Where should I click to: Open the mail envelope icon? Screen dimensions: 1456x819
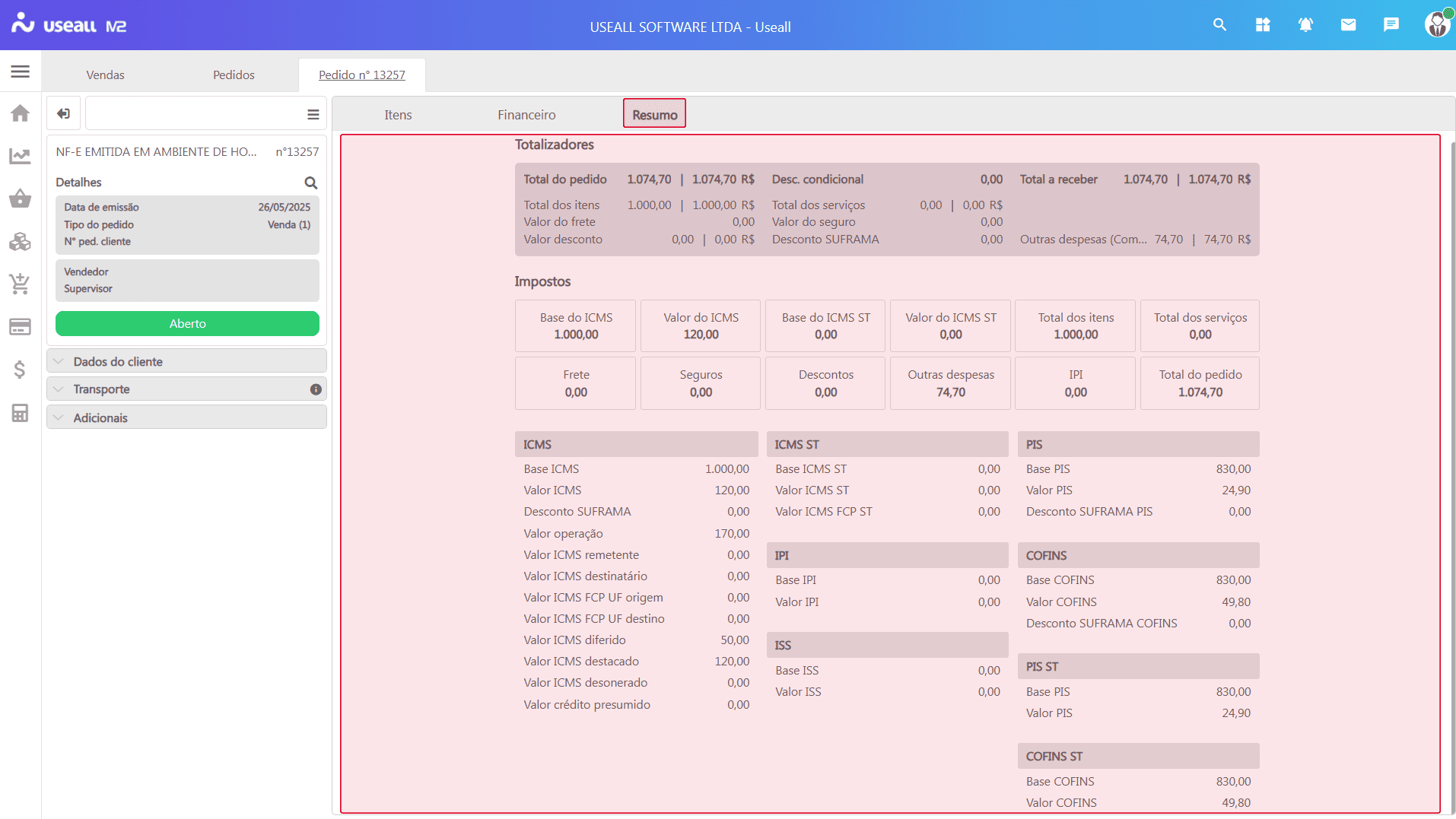pyautogui.click(x=1348, y=25)
